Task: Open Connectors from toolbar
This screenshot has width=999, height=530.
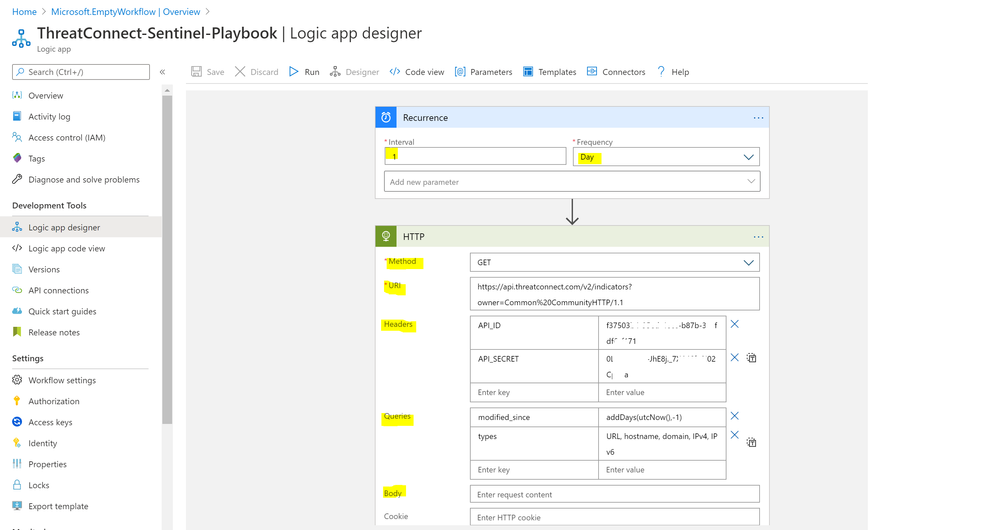Action: [615, 72]
